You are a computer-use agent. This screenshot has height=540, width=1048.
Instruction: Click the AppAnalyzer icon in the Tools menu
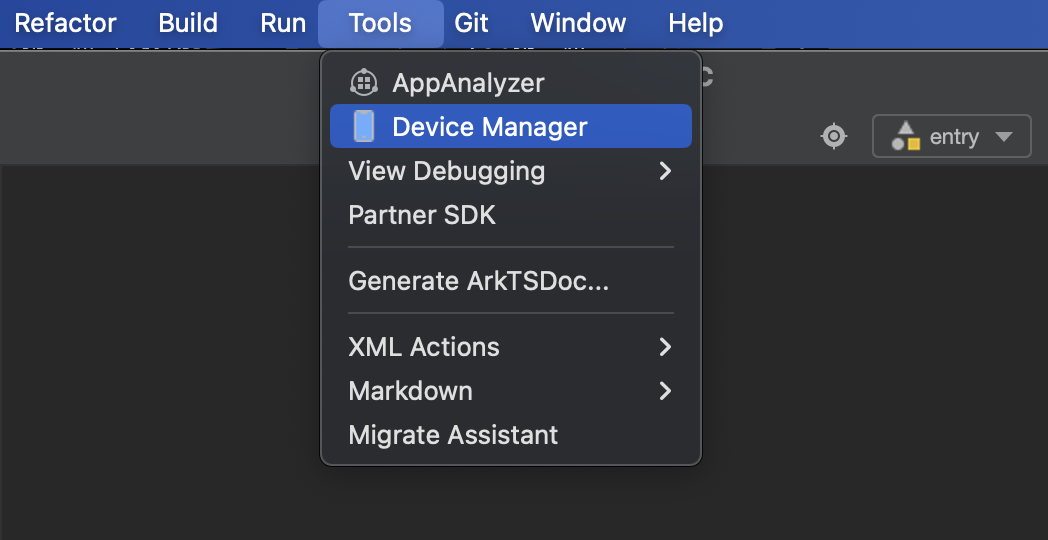pyautogui.click(x=363, y=83)
